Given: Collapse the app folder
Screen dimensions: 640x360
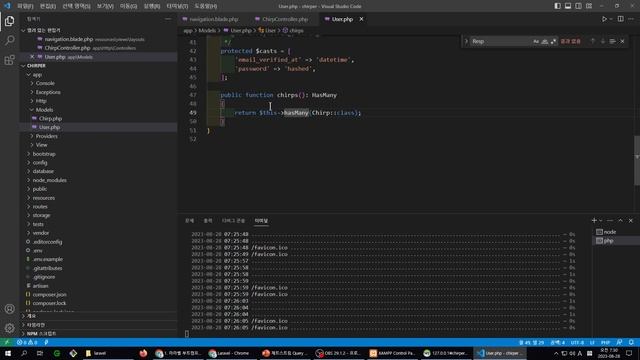Looking at the screenshot, I should 29,75.
